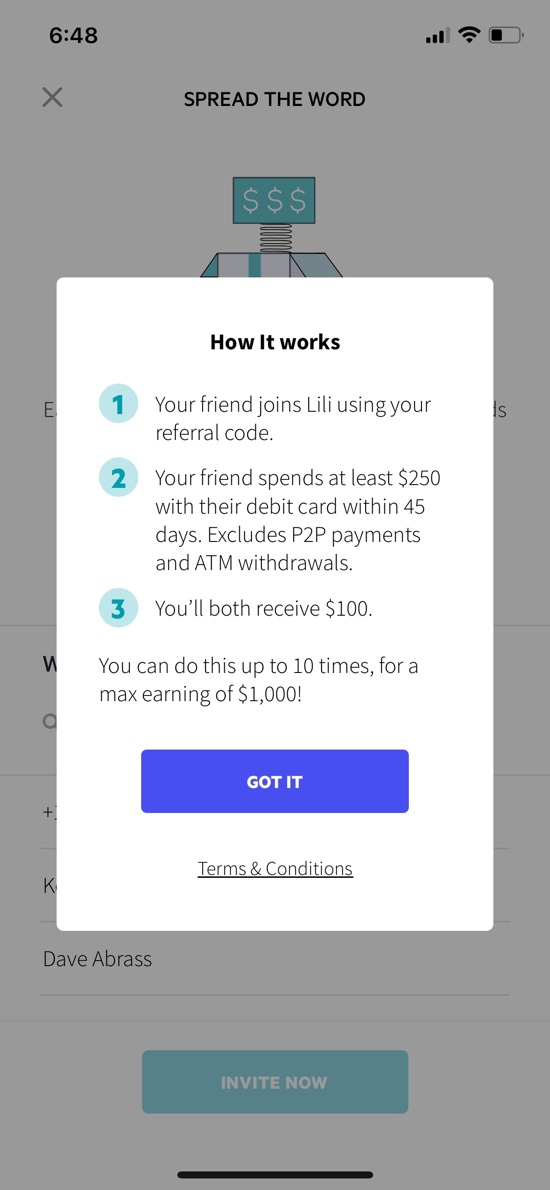Tap the You'll both receive $100 text
This screenshot has width=550, height=1190.
264,609
